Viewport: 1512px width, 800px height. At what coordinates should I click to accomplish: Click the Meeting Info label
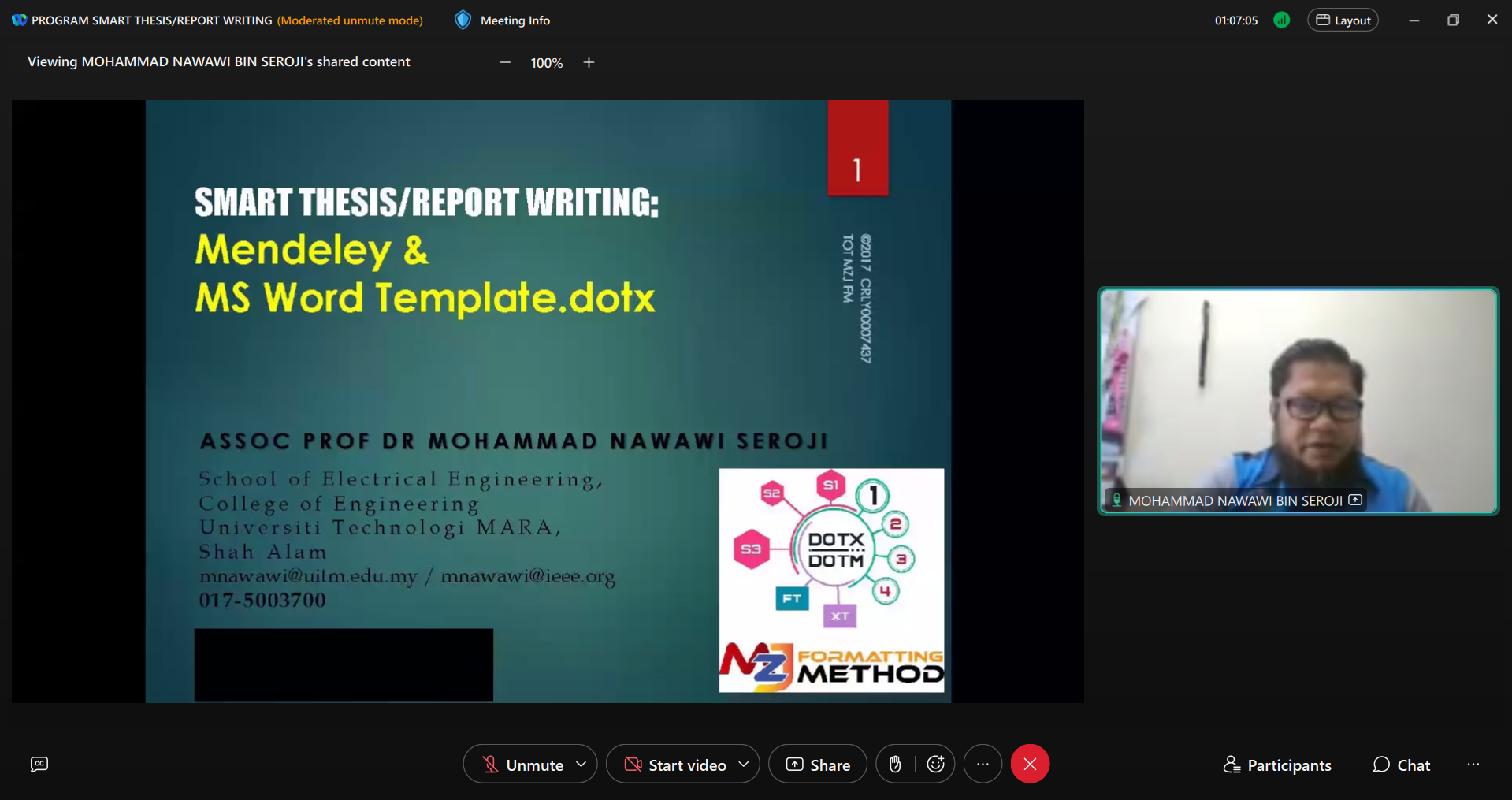pos(515,20)
